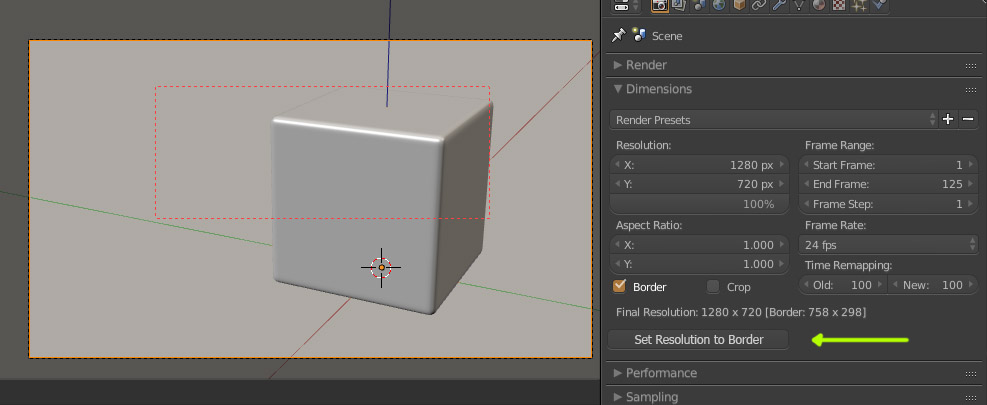Click the End Frame 125 field
This screenshot has height=405, width=987.
pos(888,184)
